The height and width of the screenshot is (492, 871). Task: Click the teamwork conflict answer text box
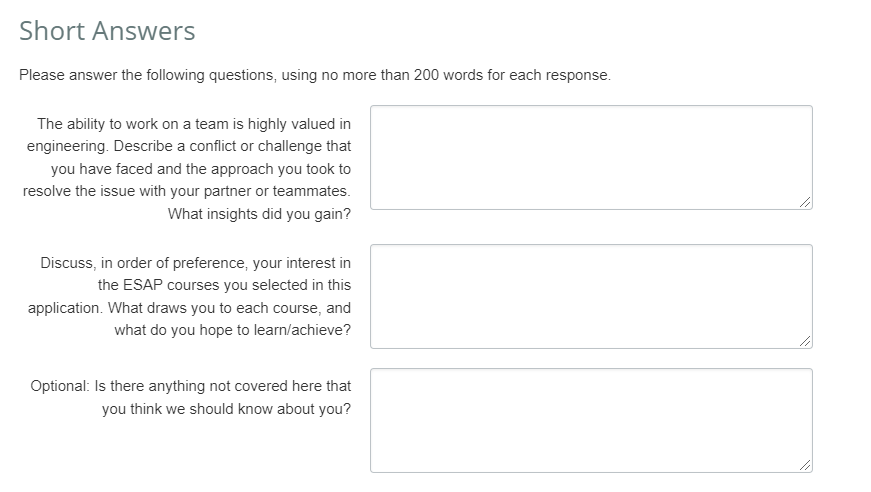590,157
